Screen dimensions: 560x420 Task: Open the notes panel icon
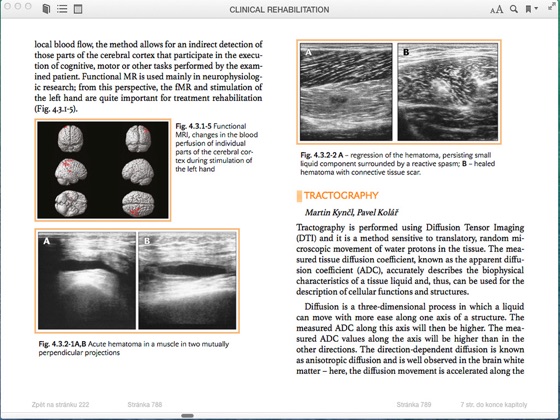click(x=78, y=9)
